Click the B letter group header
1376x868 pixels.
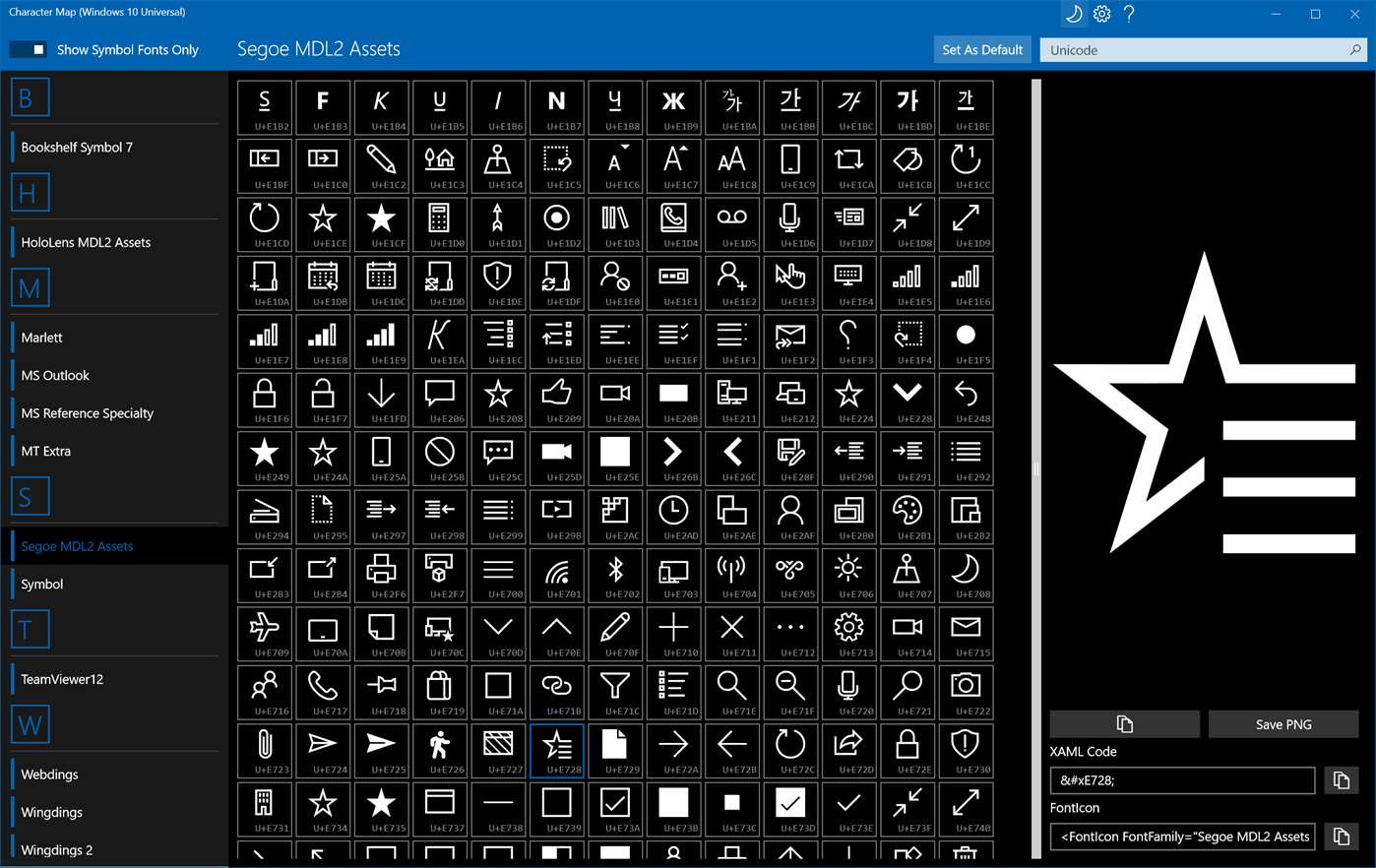[30, 98]
